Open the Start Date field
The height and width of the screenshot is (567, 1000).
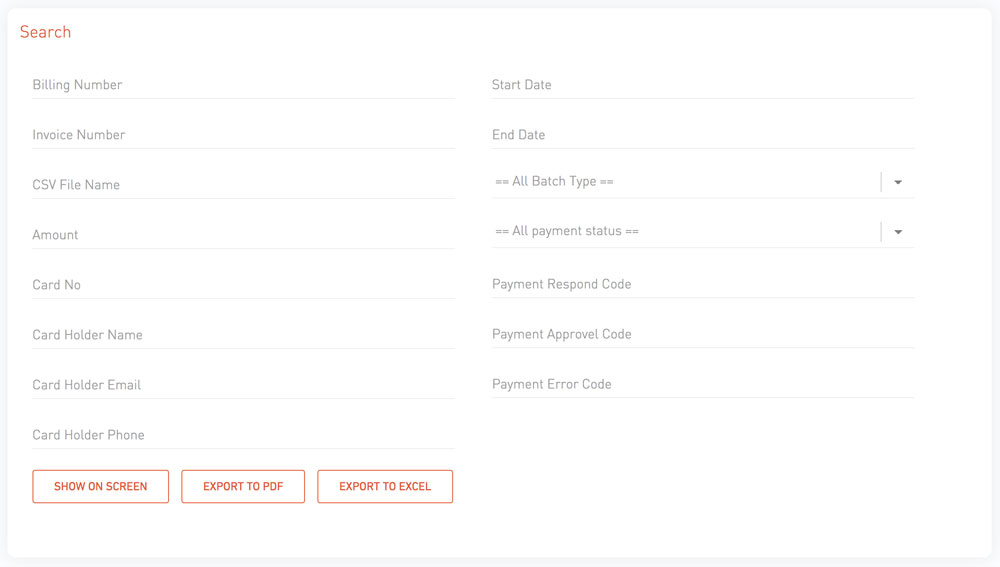pos(703,85)
